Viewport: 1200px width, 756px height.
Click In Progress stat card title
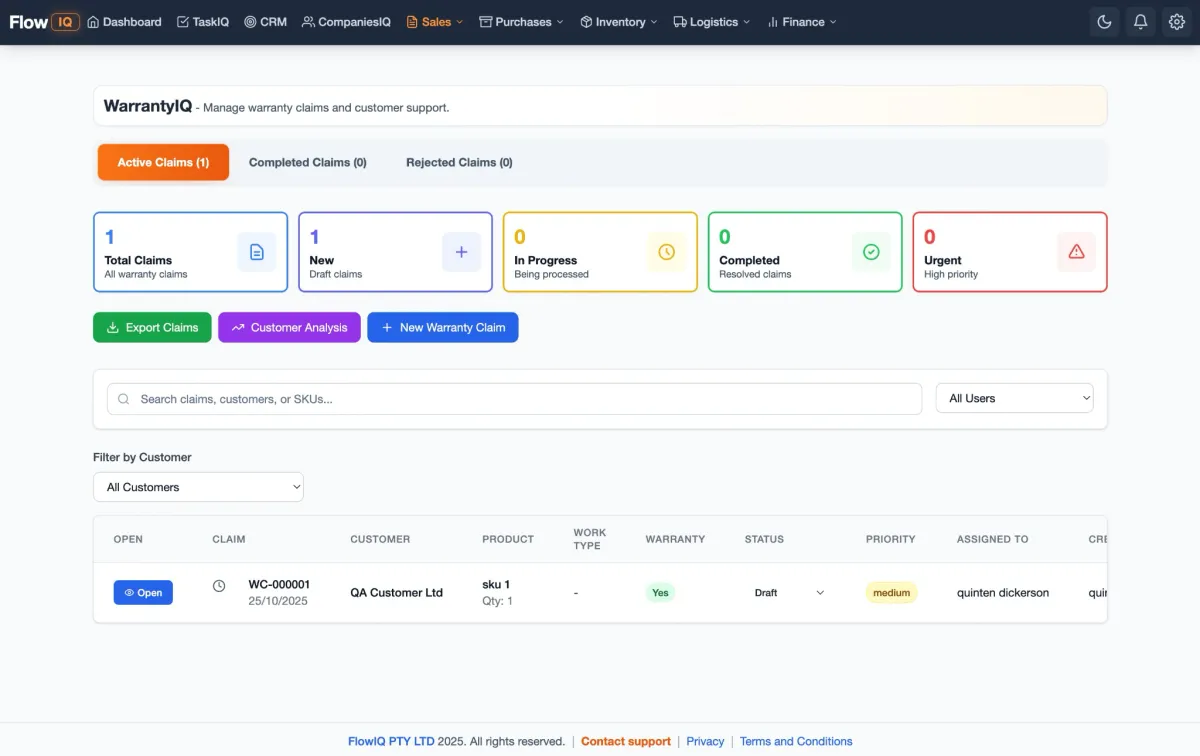point(546,260)
